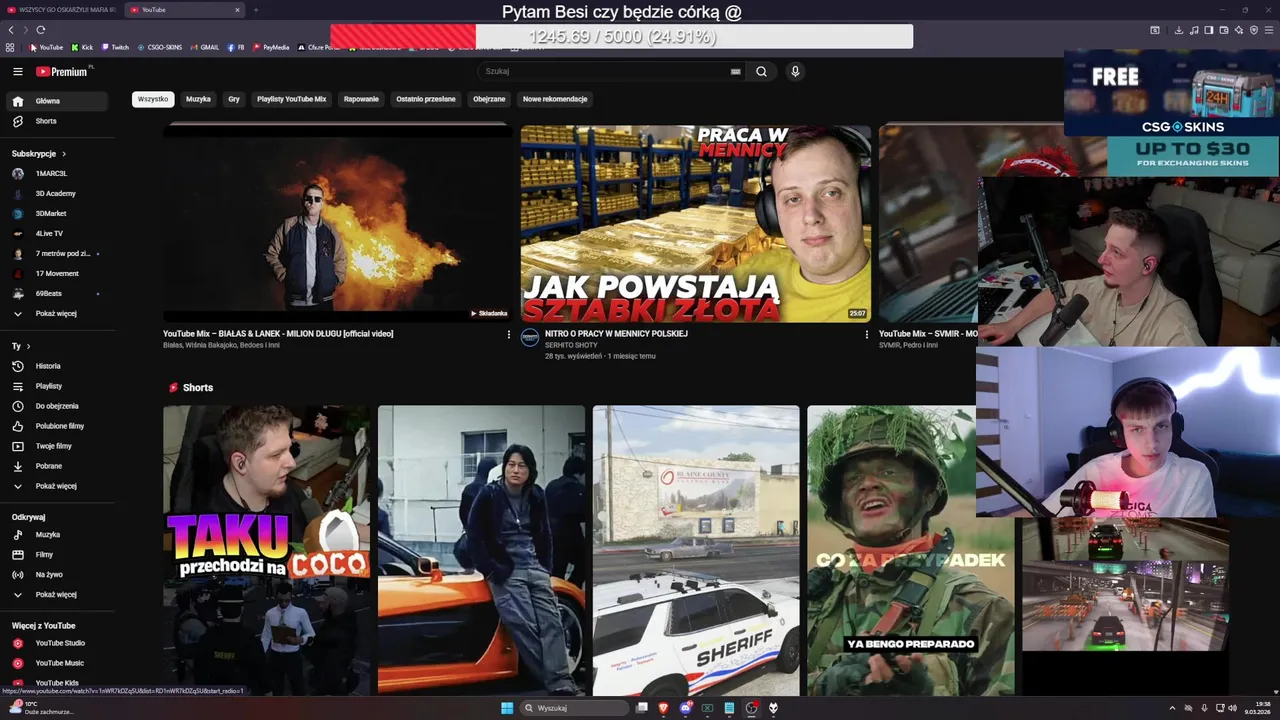Open Windows Start menu
Screen dimensions: 1280x720
point(507,708)
